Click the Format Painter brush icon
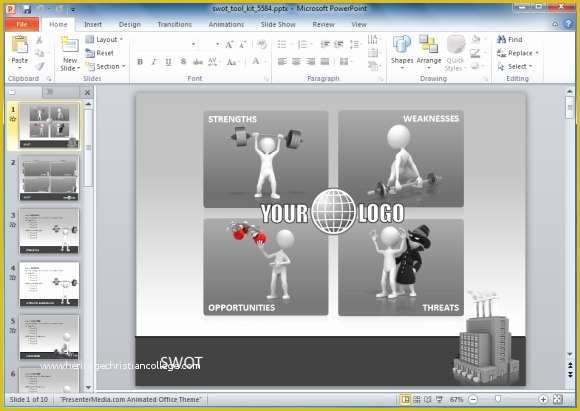Image resolution: width=580 pixels, height=411 pixels. coord(40,67)
